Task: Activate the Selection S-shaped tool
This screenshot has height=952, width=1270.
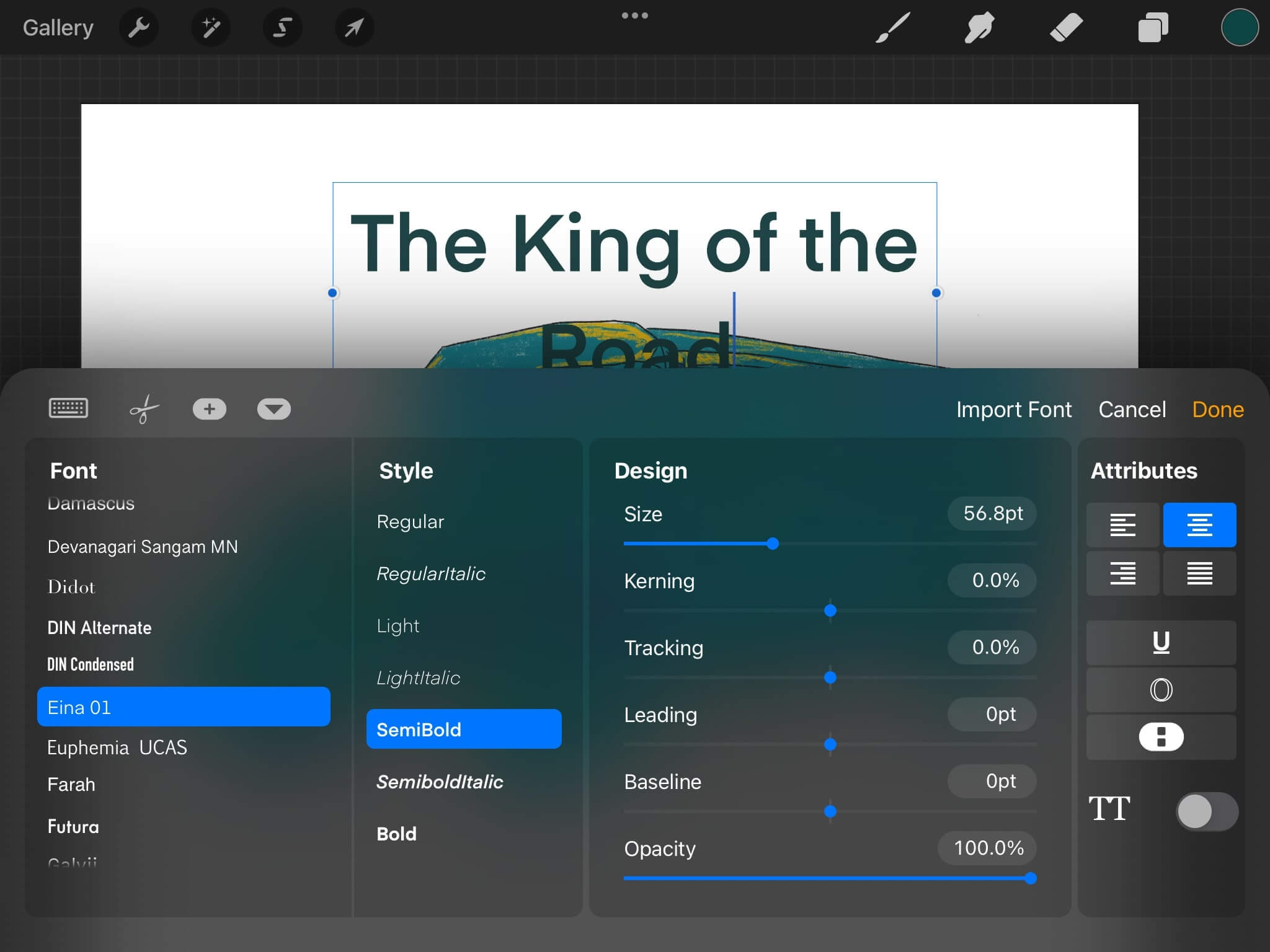Action: coord(283,28)
